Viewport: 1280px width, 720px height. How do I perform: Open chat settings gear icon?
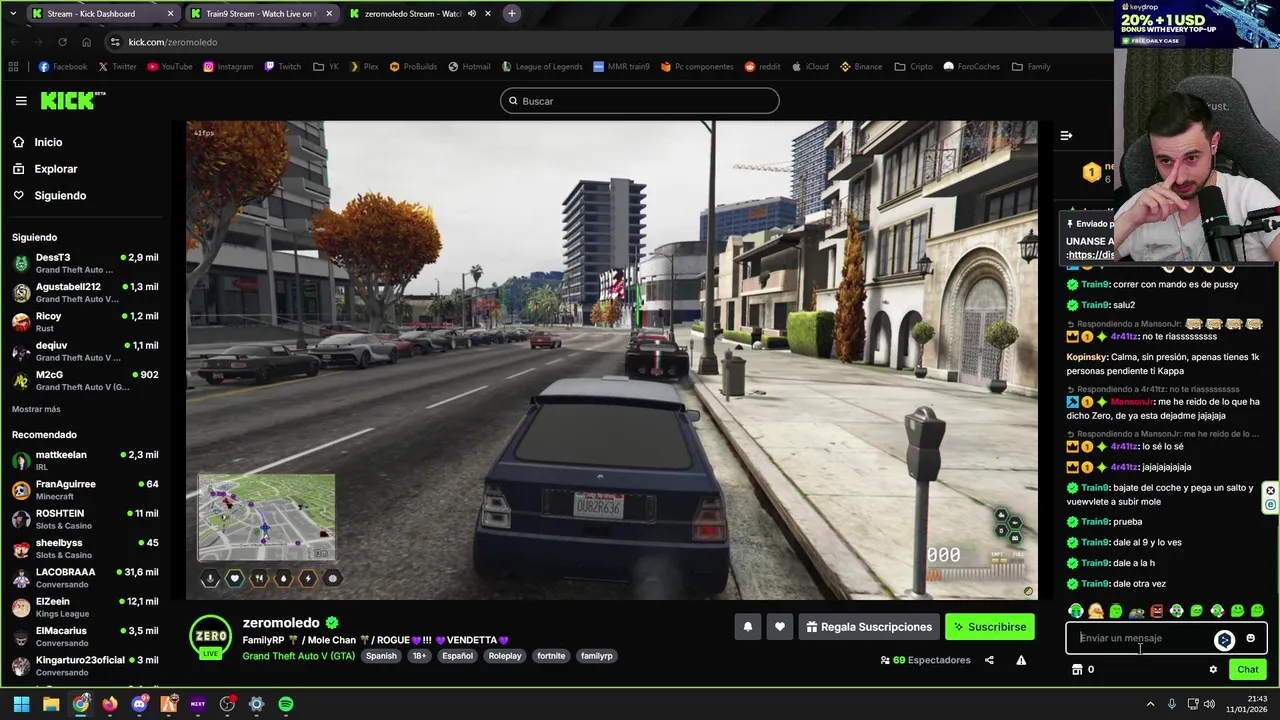(1213, 670)
